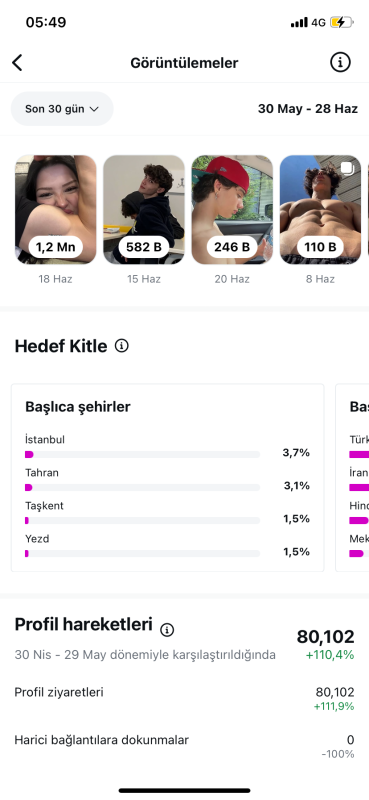The width and height of the screenshot is (369, 800).
Task: Select the Tahran city bar
Action: 142,487
